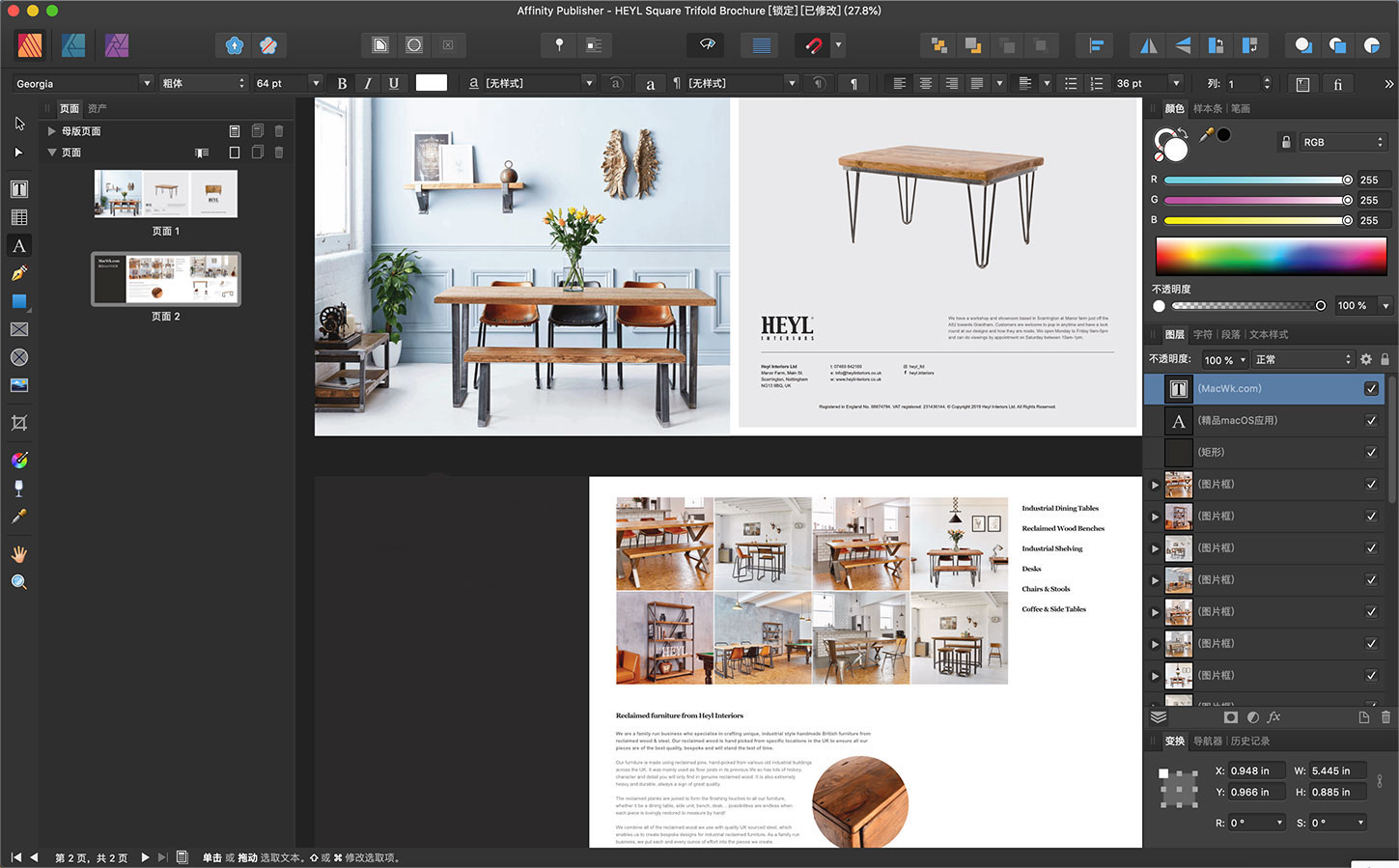The height and width of the screenshot is (868, 1399).
Task: Select the Table tool
Action: [x=19, y=217]
